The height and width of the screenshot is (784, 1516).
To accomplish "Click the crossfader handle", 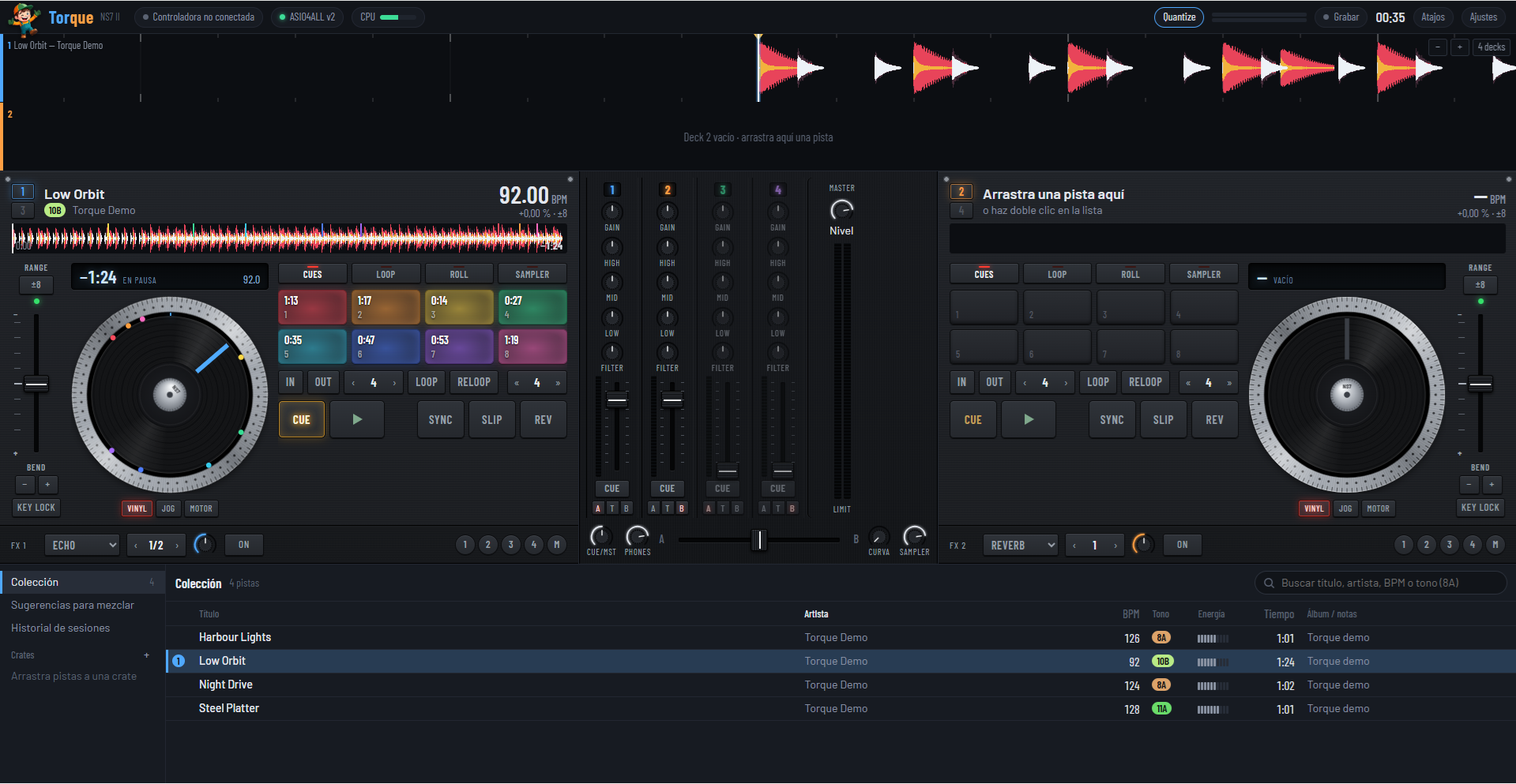I will point(759,540).
